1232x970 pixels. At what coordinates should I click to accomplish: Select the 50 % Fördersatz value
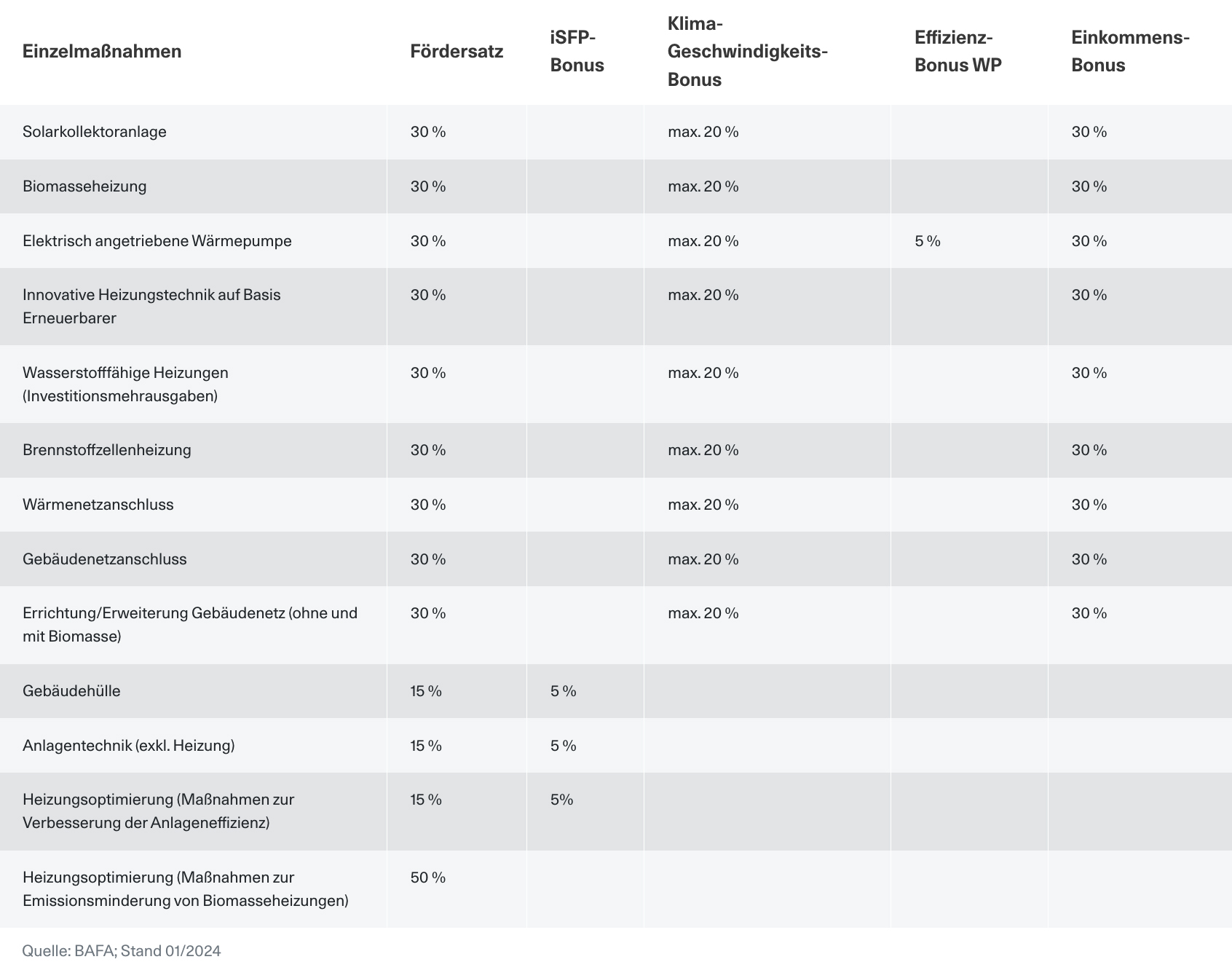tap(428, 878)
